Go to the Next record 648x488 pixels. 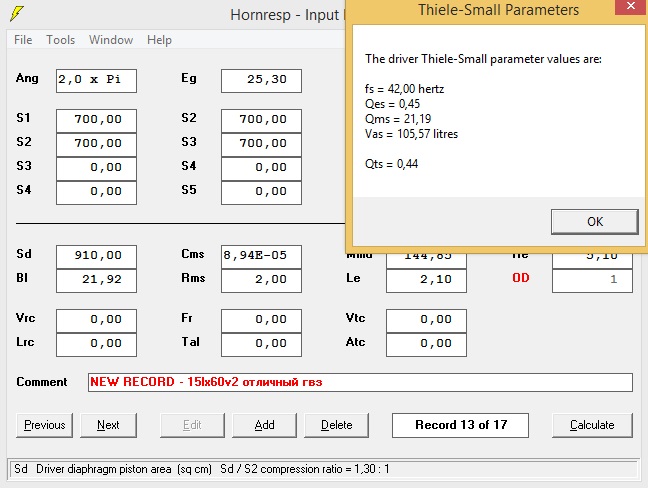pyautogui.click(x=108, y=425)
